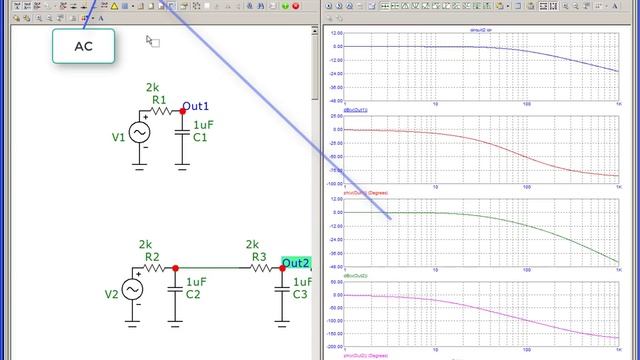This screenshot has width=640, height=360.
Task: Open the dropdown arrow next to yellow graph icon
Action: [508, 6]
